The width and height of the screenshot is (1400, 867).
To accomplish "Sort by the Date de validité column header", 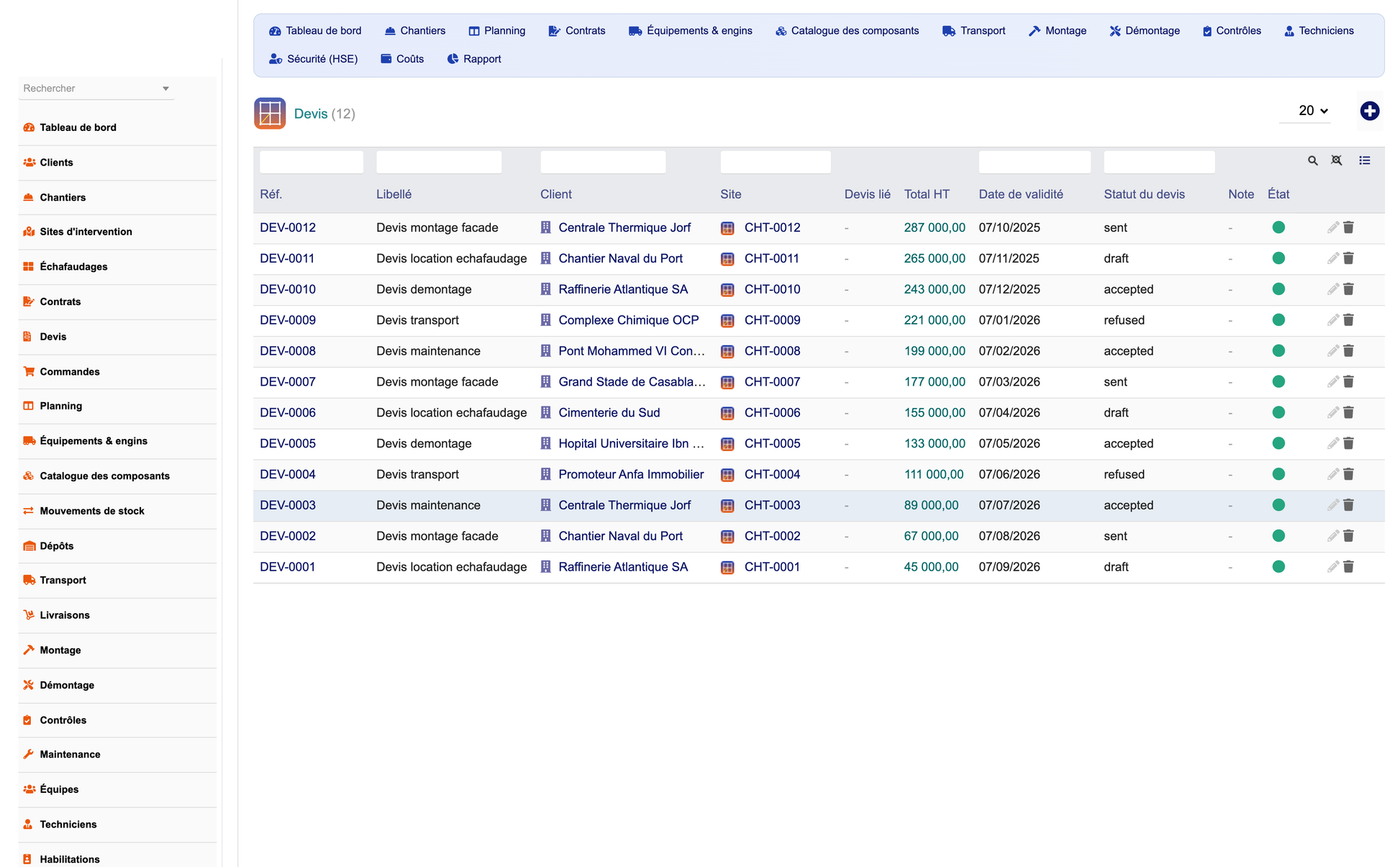I will point(1021,194).
